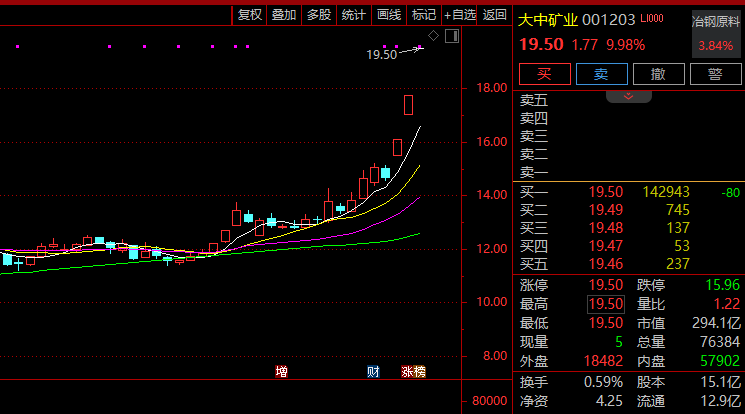The height and width of the screenshot is (414, 745).
Task: Click the L1000 level indicator
Action: pos(652,19)
